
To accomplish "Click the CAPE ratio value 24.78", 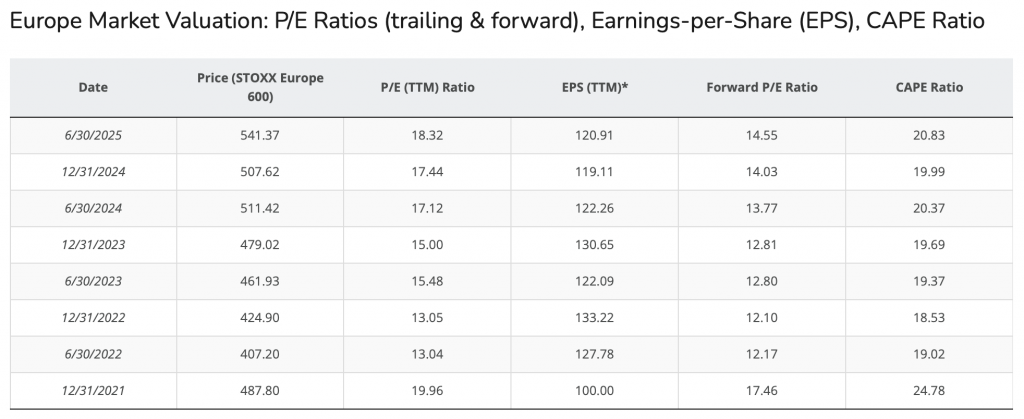I will (x=929, y=391).
